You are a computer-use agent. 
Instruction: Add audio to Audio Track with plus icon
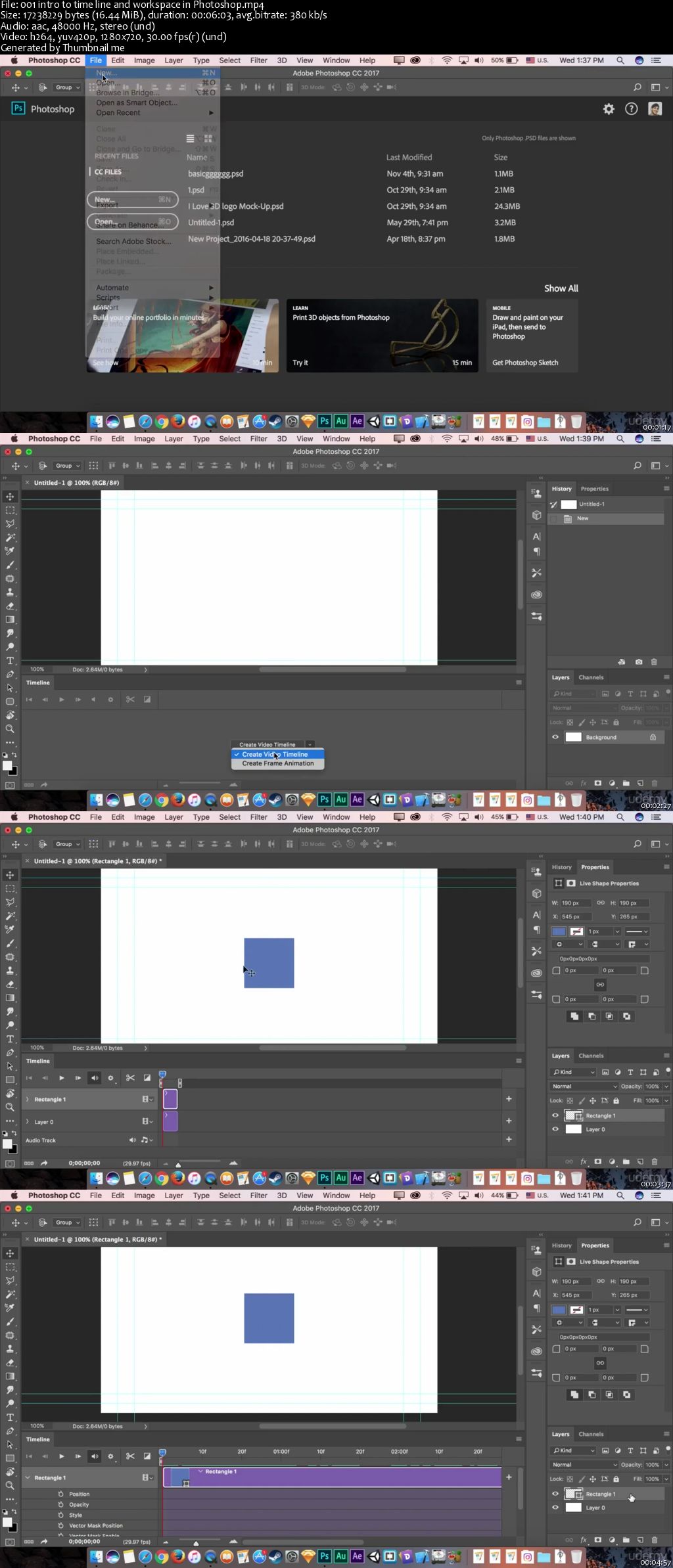click(x=509, y=1139)
